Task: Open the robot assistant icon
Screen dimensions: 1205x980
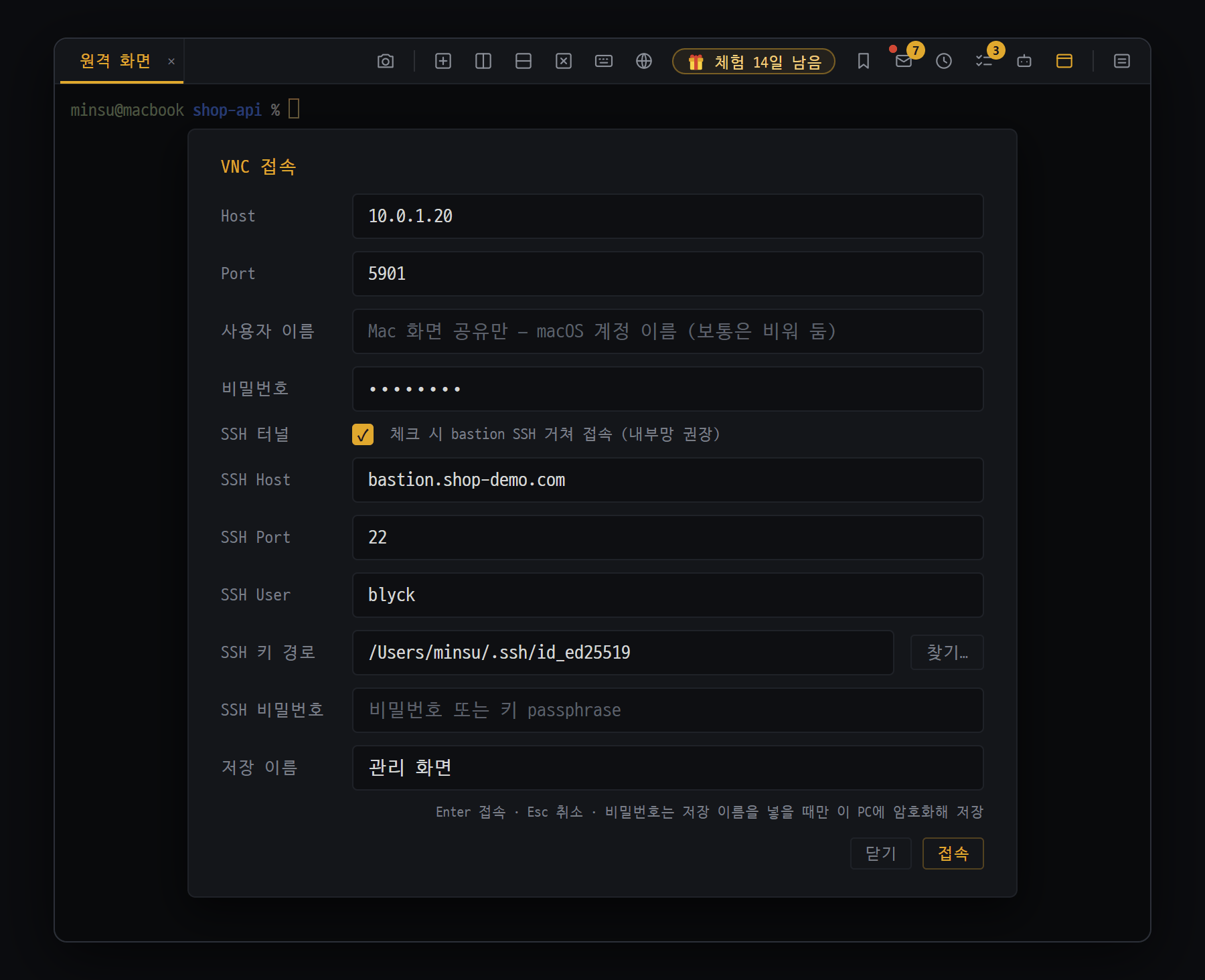Action: click(1024, 62)
